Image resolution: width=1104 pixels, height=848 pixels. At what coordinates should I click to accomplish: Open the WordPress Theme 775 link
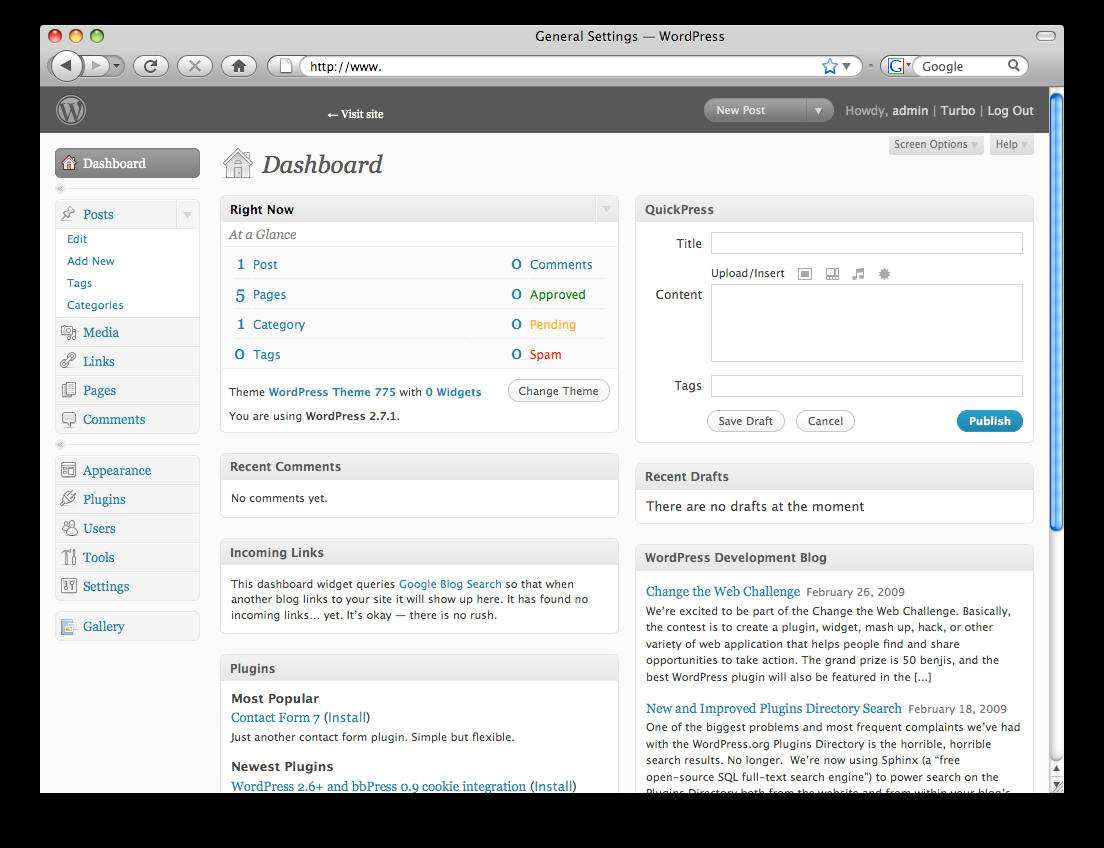(332, 392)
